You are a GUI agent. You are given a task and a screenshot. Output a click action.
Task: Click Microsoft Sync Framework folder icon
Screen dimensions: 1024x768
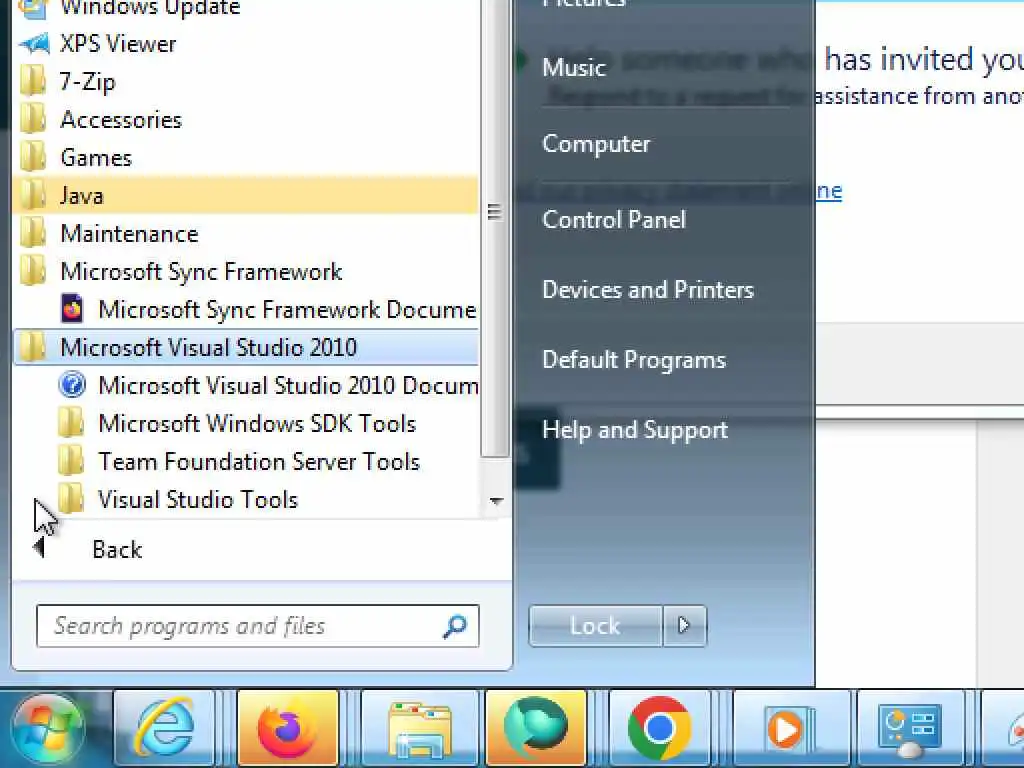(x=33, y=271)
